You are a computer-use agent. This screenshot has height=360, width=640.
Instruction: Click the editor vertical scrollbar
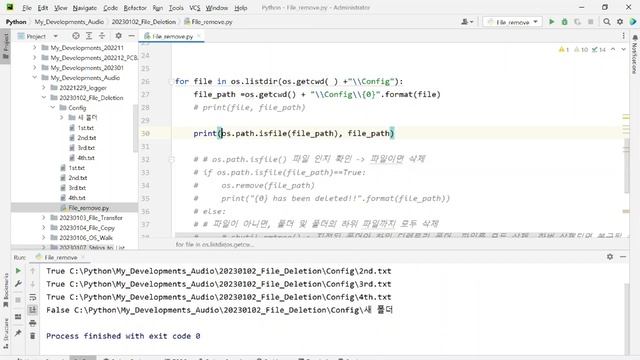pyautogui.click(x=627, y=165)
